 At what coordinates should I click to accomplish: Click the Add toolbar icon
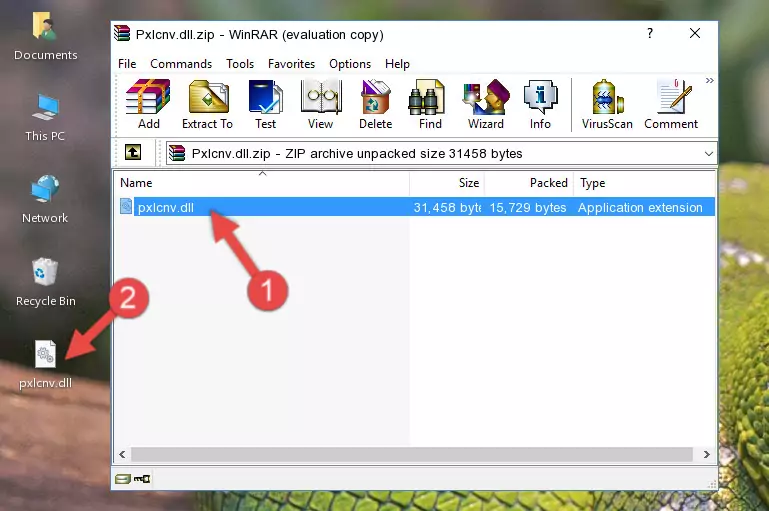pos(148,104)
